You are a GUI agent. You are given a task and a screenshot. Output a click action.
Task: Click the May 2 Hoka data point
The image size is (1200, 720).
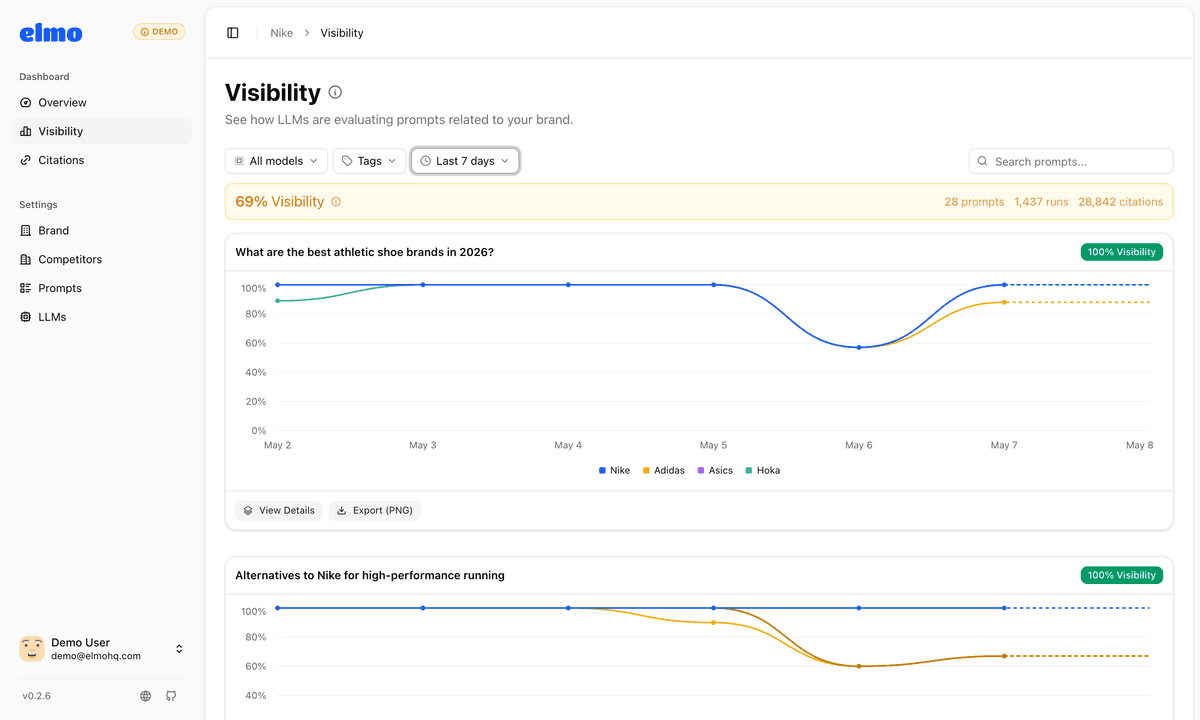(277, 300)
